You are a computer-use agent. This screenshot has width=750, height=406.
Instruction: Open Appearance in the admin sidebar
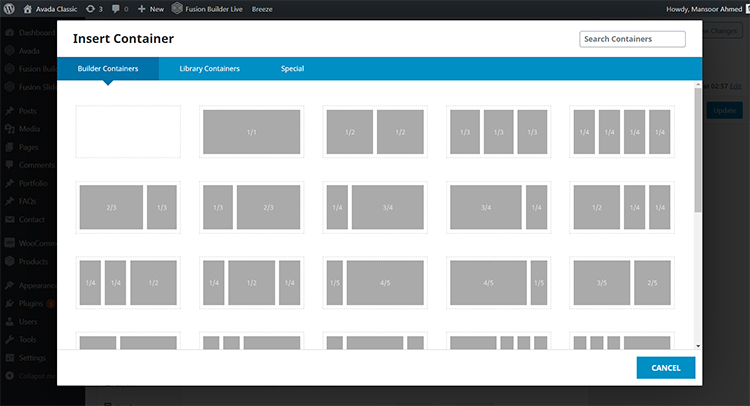(x=31, y=285)
